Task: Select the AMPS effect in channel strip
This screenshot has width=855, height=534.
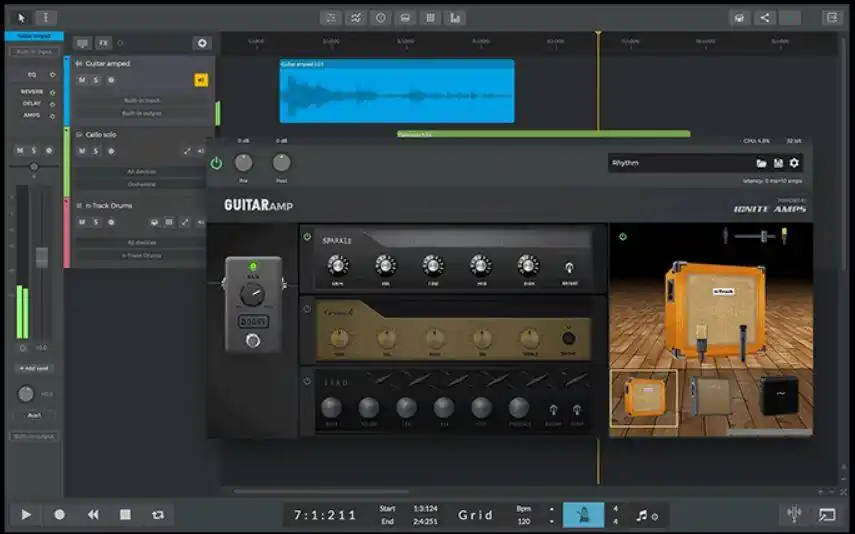Action: point(32,116)
